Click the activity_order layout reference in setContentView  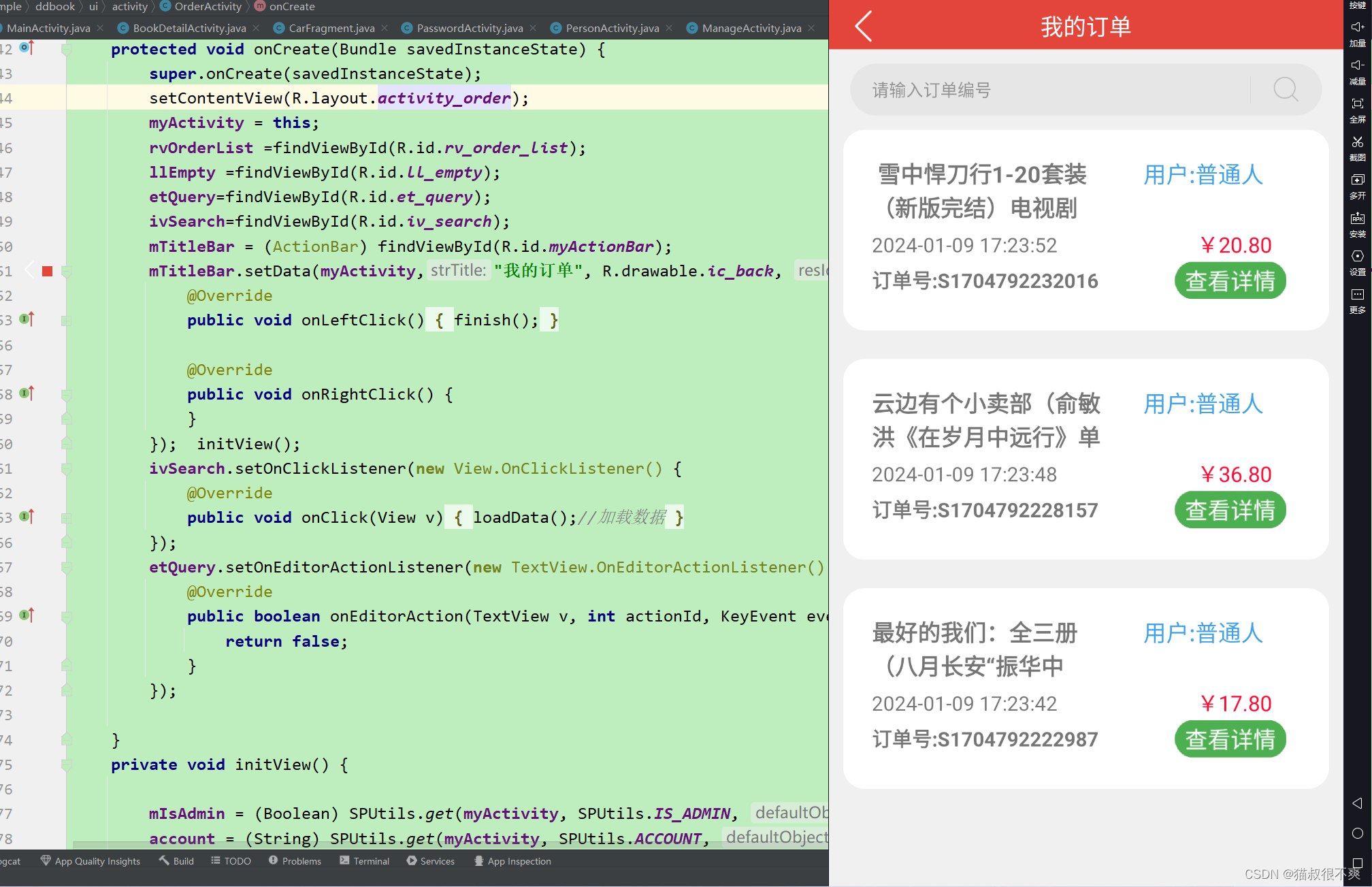point(444,98)
